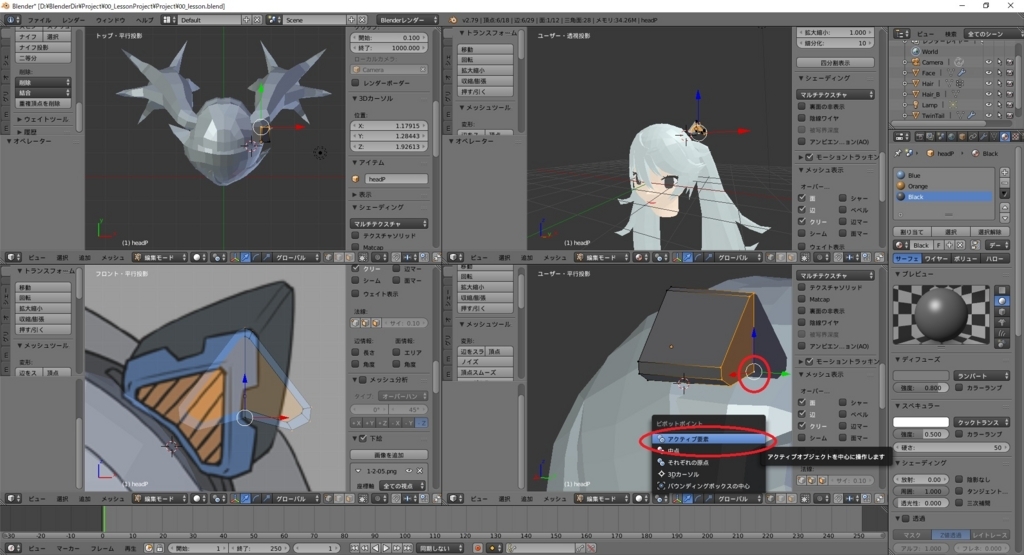The width and height of the screenshot is (1024, 555).
Task: Open the Texture properties checker tab
Action: click(x=1016, y=136)
